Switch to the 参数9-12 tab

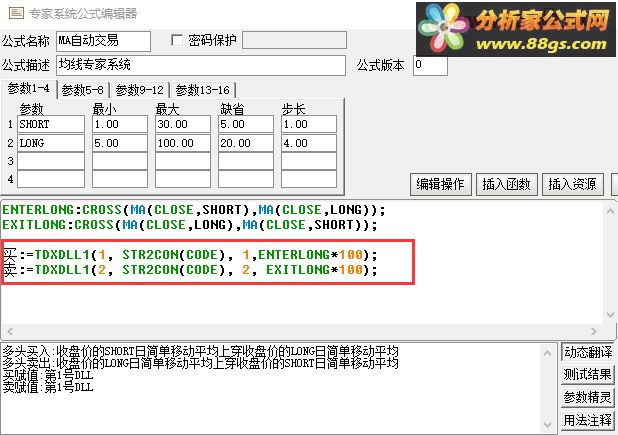point(140,90)
